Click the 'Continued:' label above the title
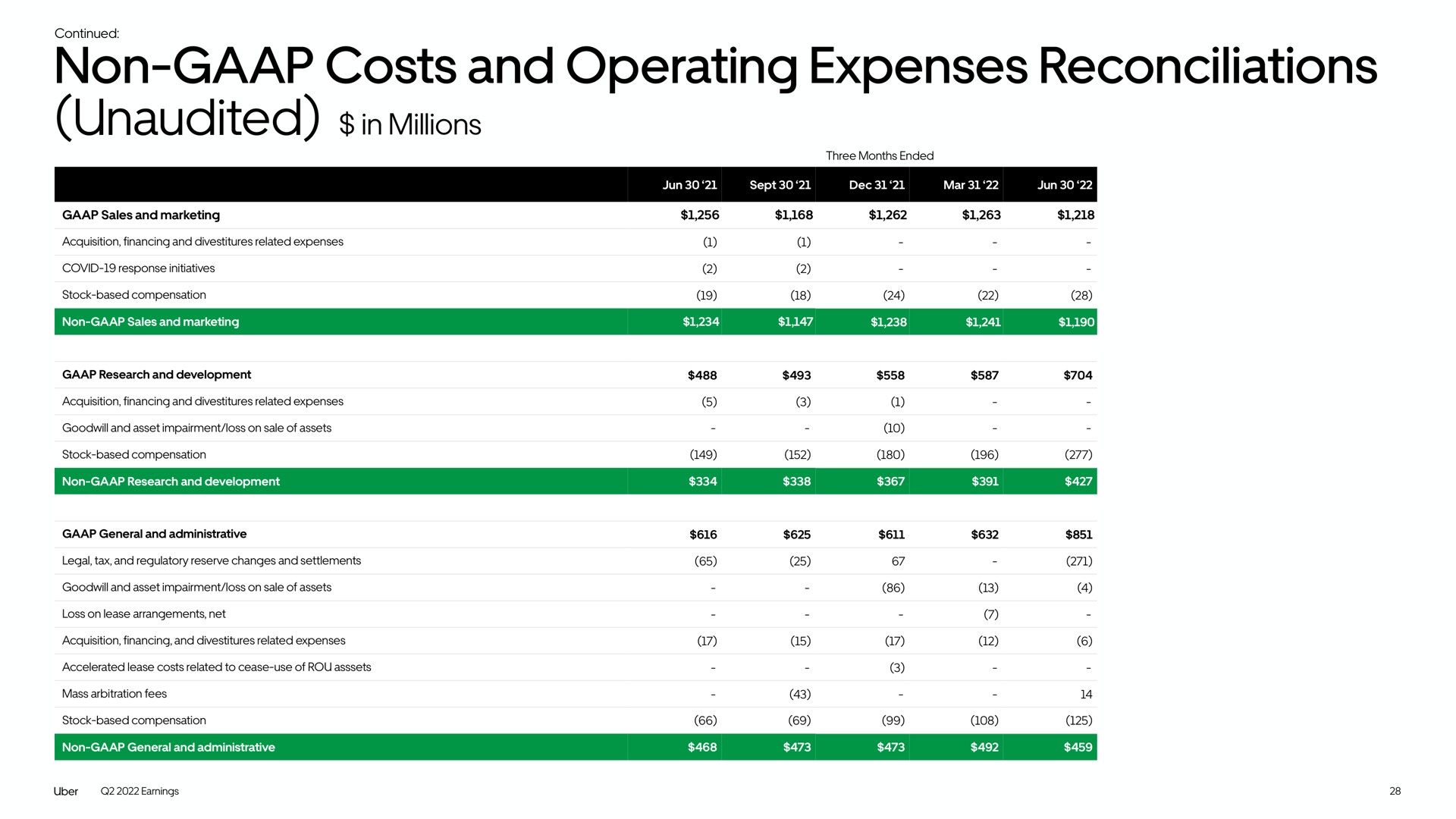The height and width of the screenshot is (819, 1456). pos(87,33)
